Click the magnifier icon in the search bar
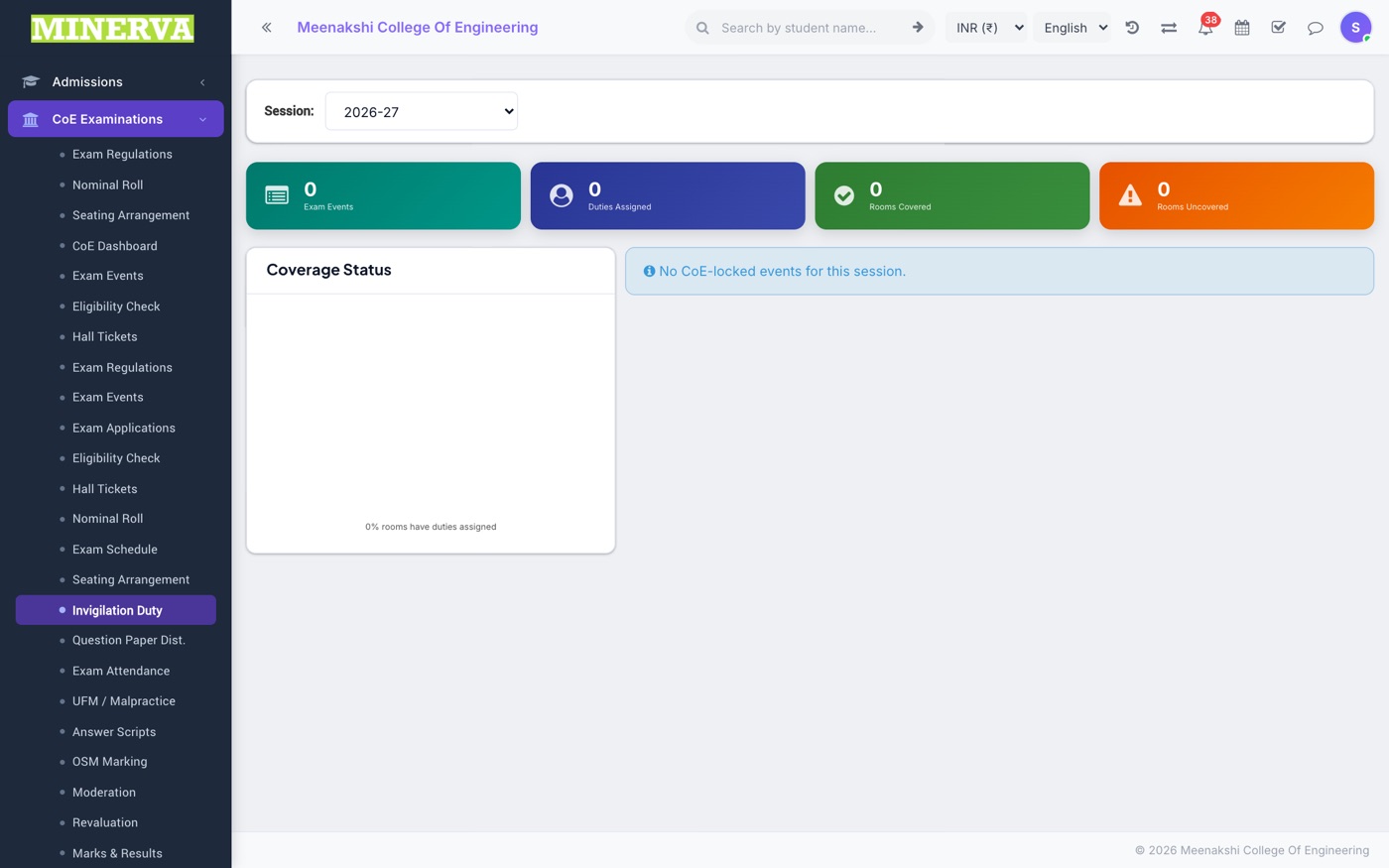Viewport: 1389px width, 868px height. tap(702, 28)
